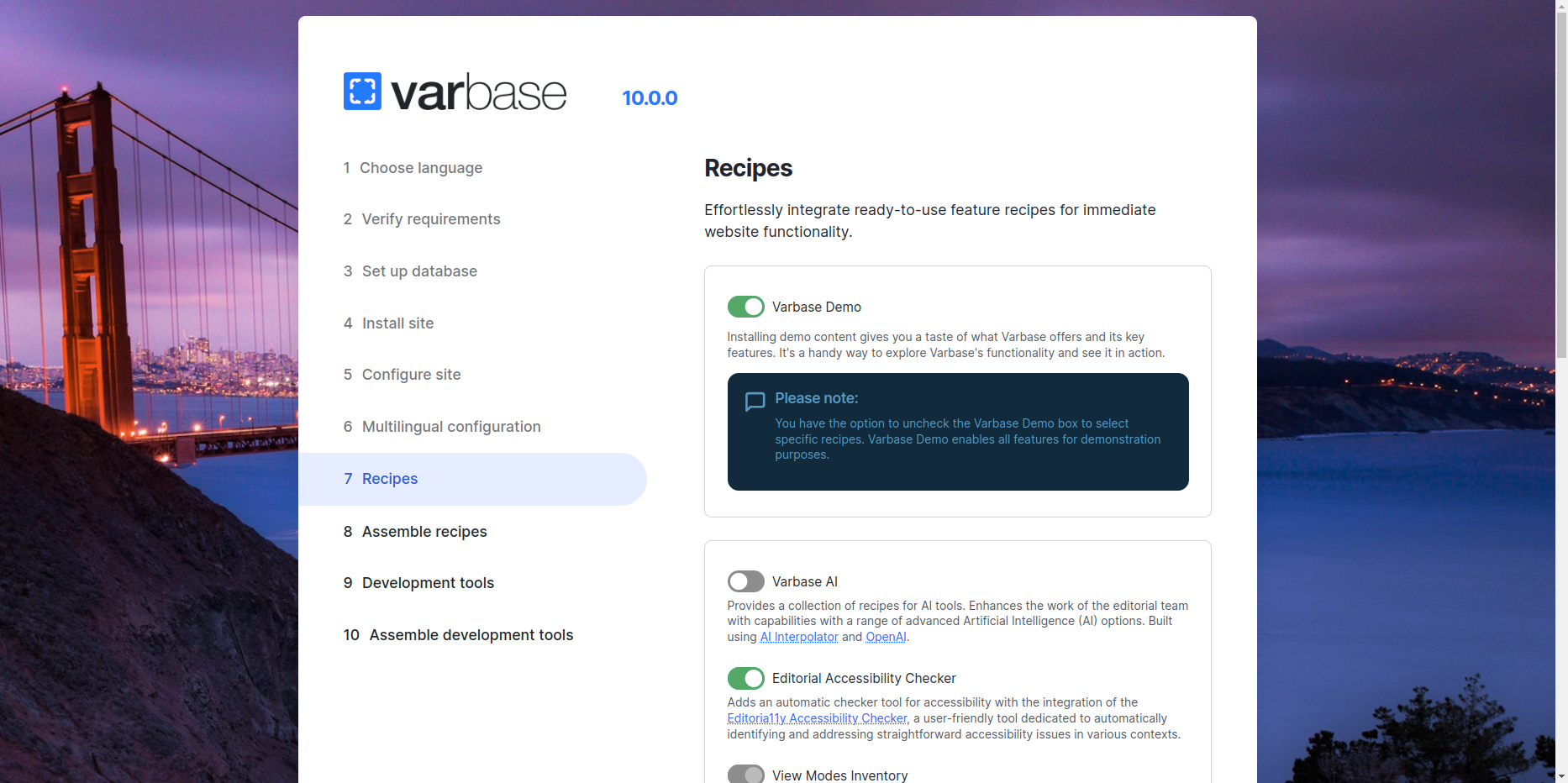Screen dimensions: 1568x783
Task: Click the speech bubble note icon
Action: click(x=755, y=402)
